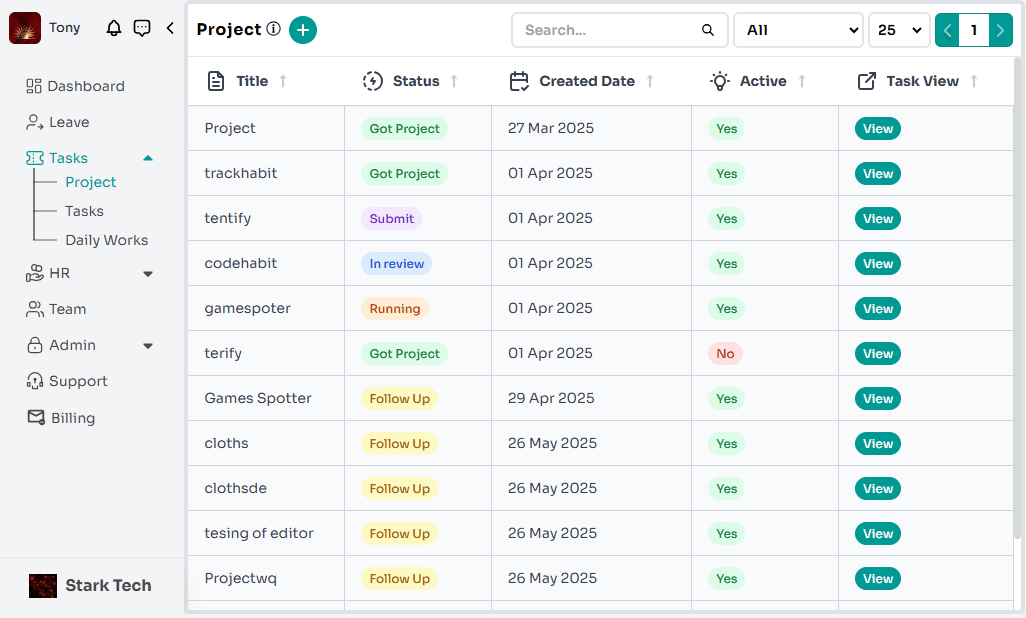
Task: Click the calendar icon in Created Date header
Action: coord(519,81)
